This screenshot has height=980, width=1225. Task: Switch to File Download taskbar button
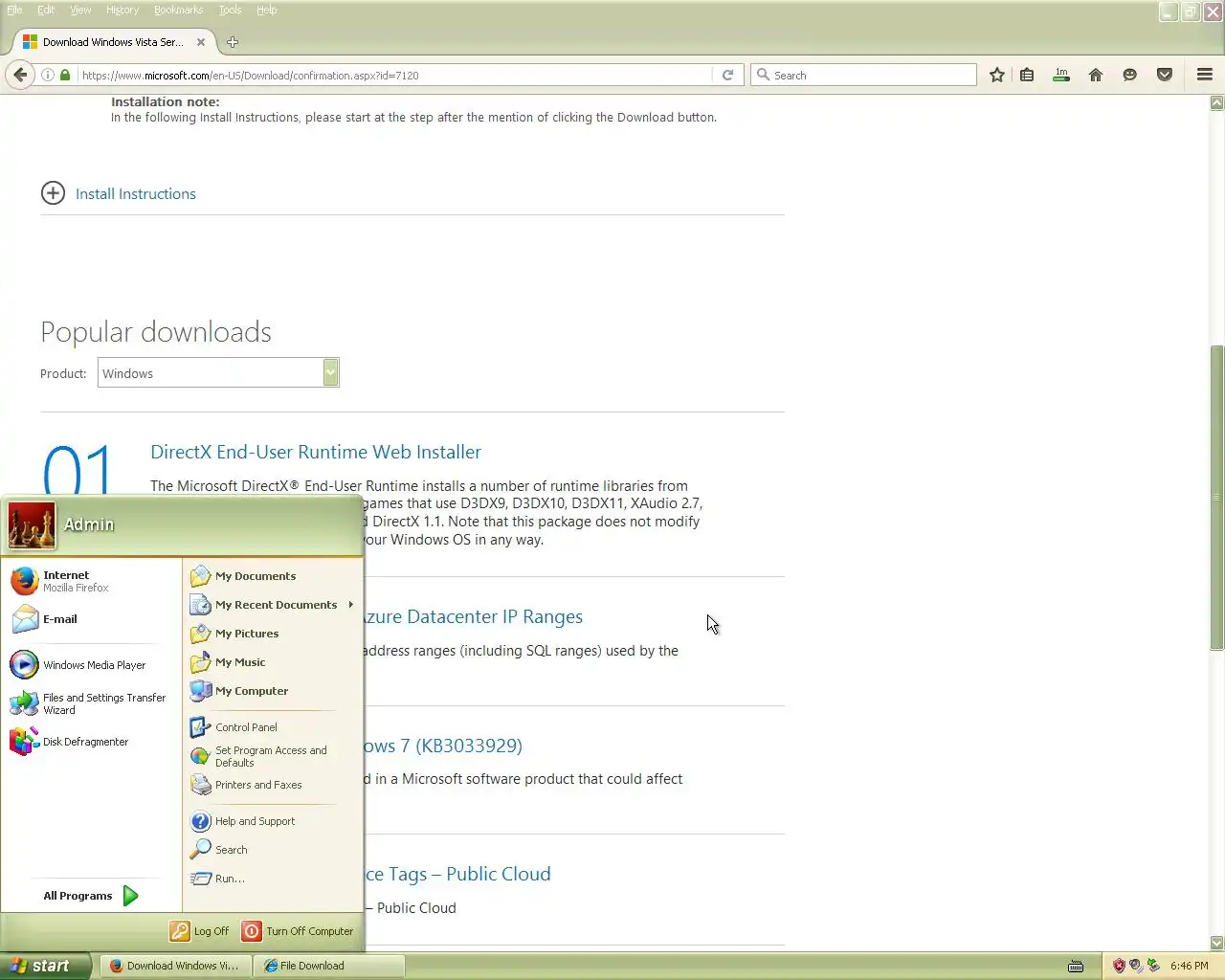pos(328,966)
